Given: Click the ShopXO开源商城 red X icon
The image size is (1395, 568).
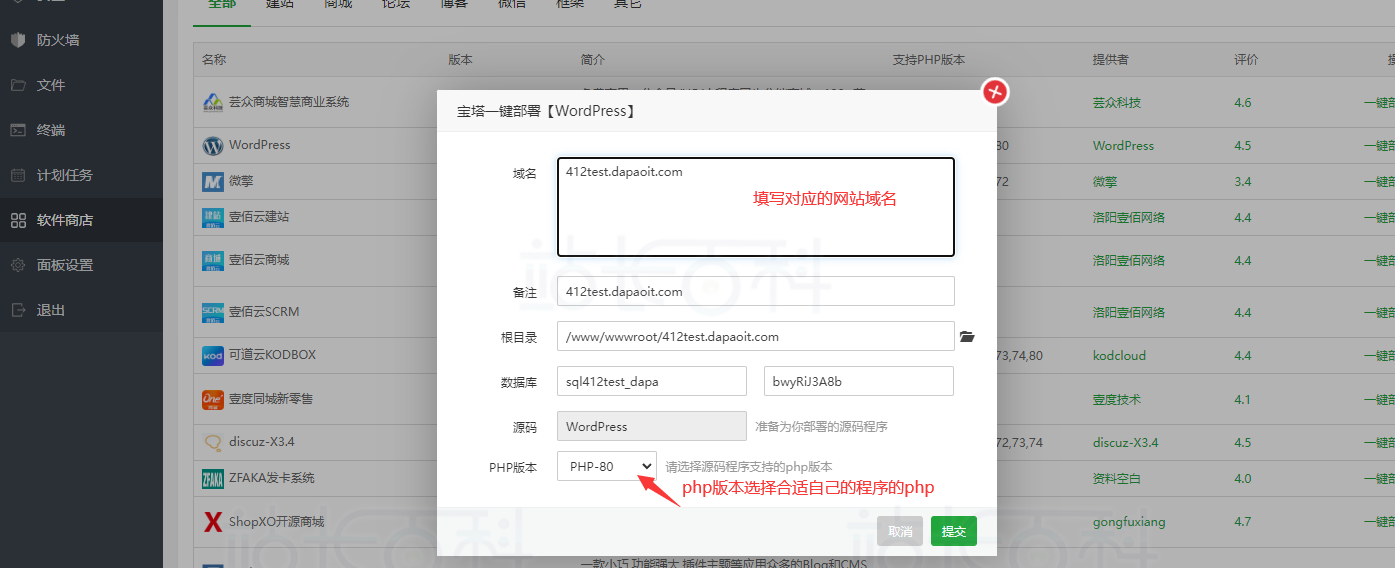Looking at the screenshot, I should pos(213,522).
